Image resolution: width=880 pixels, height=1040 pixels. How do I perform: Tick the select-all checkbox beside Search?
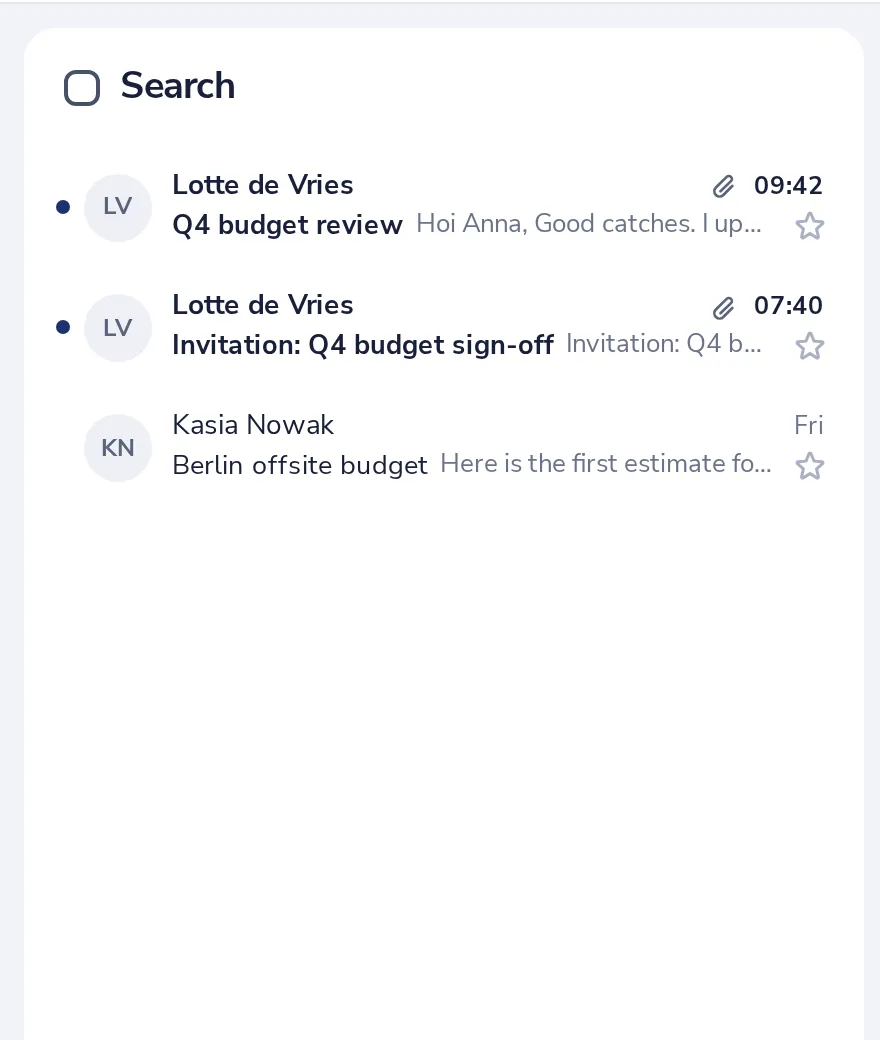tap(82, 88)
